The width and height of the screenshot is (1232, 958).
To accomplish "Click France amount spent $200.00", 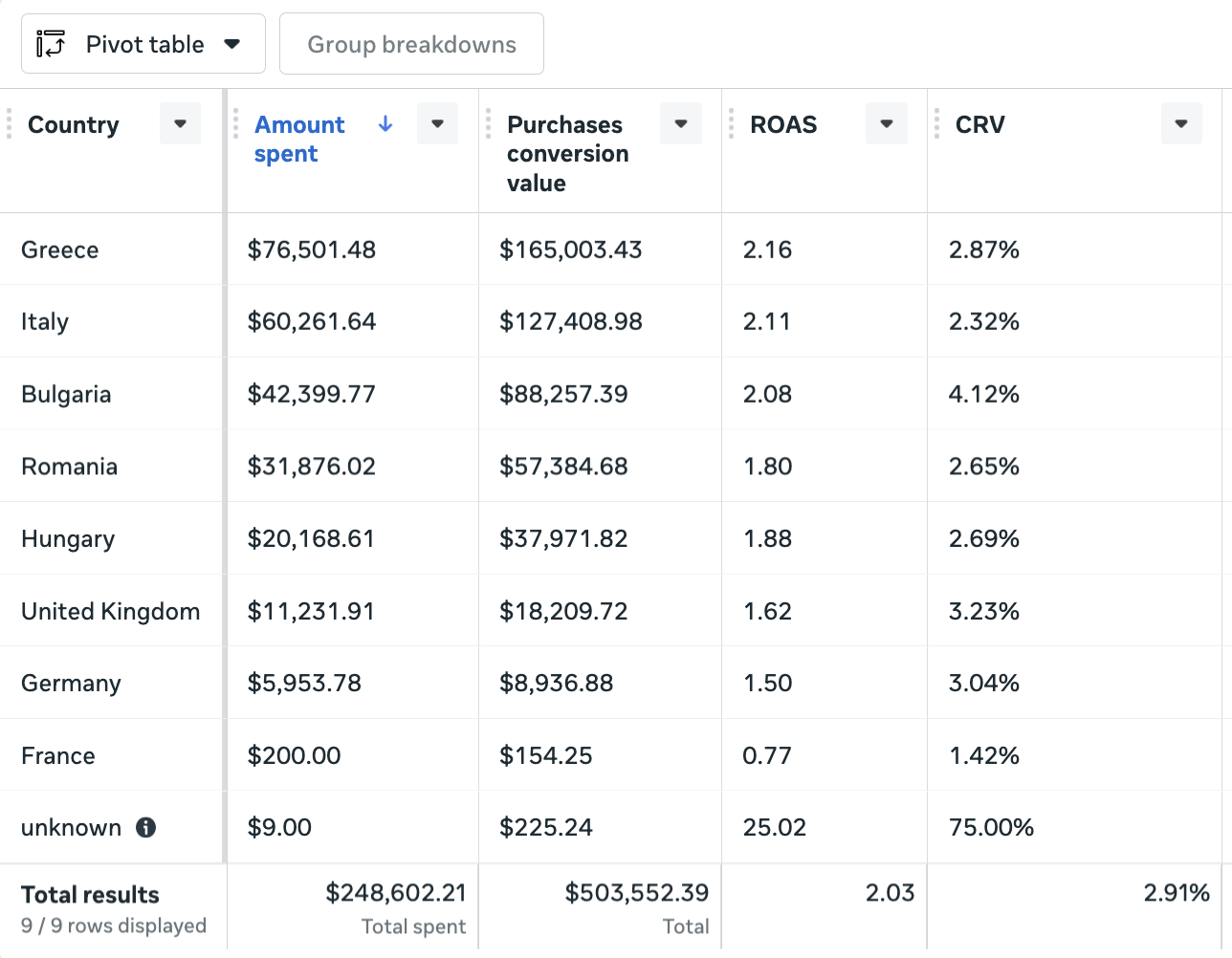I will 294,755.
